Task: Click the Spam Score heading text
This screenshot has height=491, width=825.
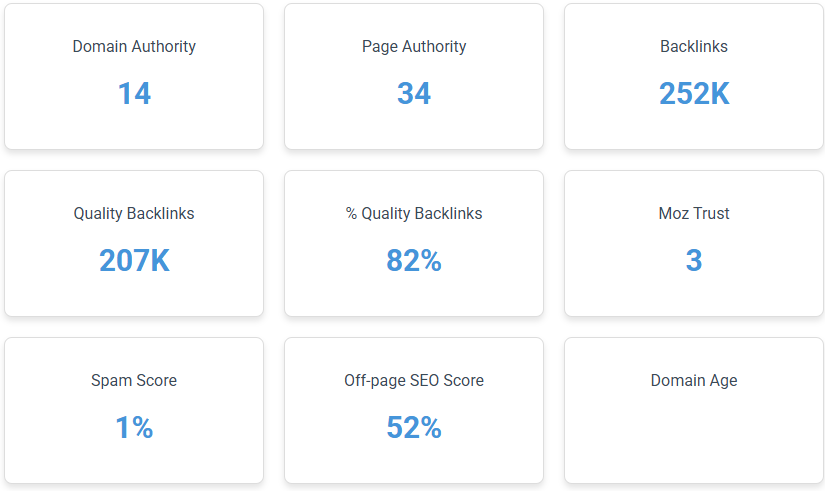Action: coord(134,380)
